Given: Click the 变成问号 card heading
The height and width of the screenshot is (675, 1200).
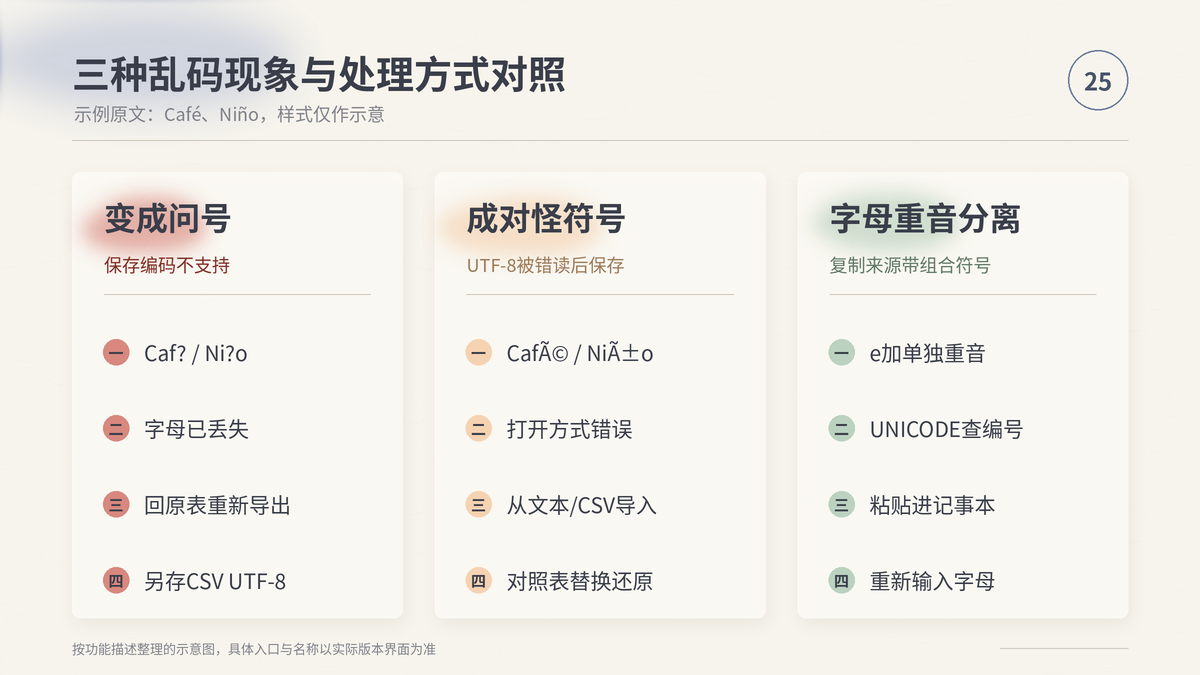Looking at the screenshot, I should 168,219.
